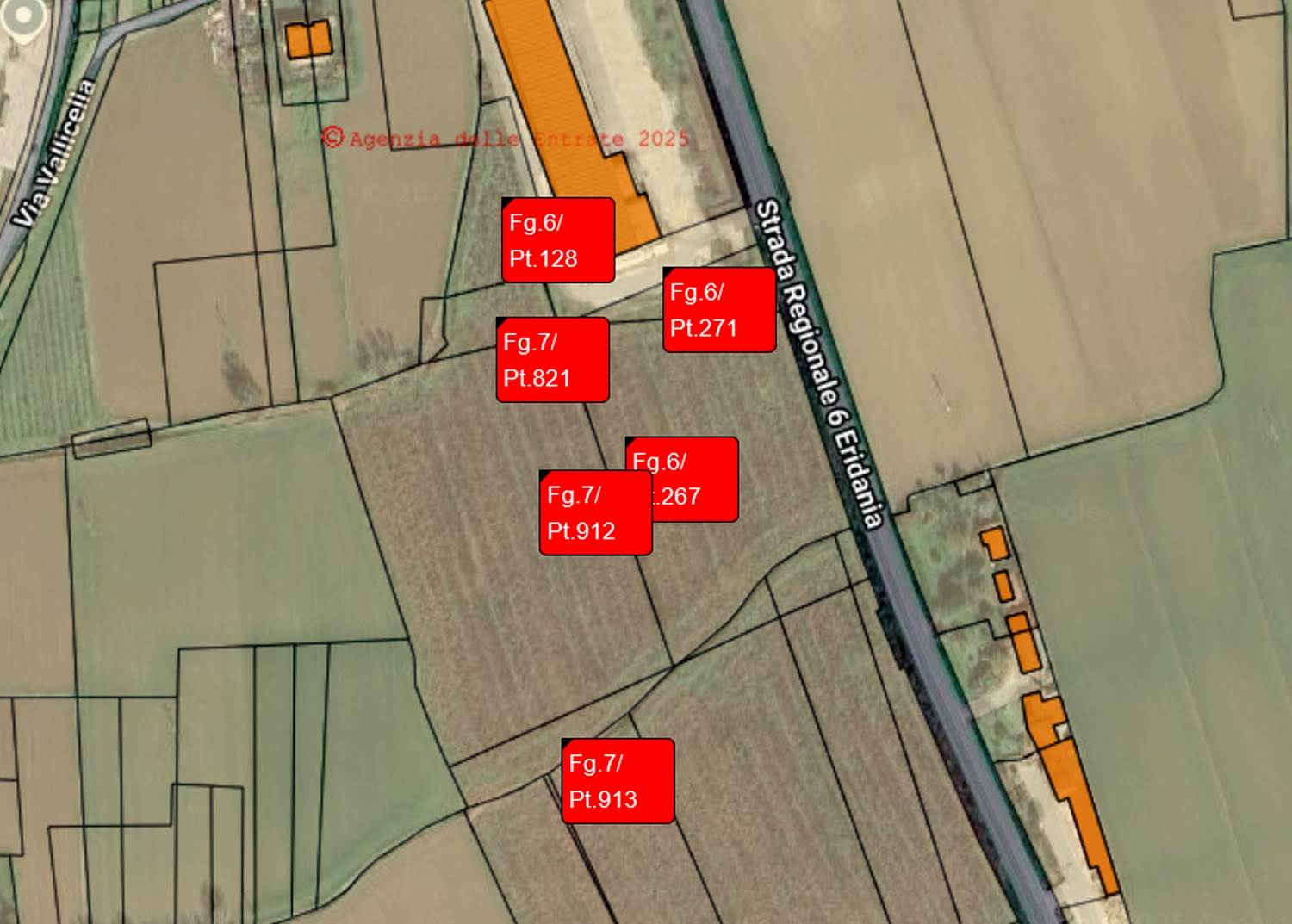Select the Fg.6/Pt.128 parcel label
Image resolution: width=1292 pixels, height=924 pixels.
pos(558,240)
